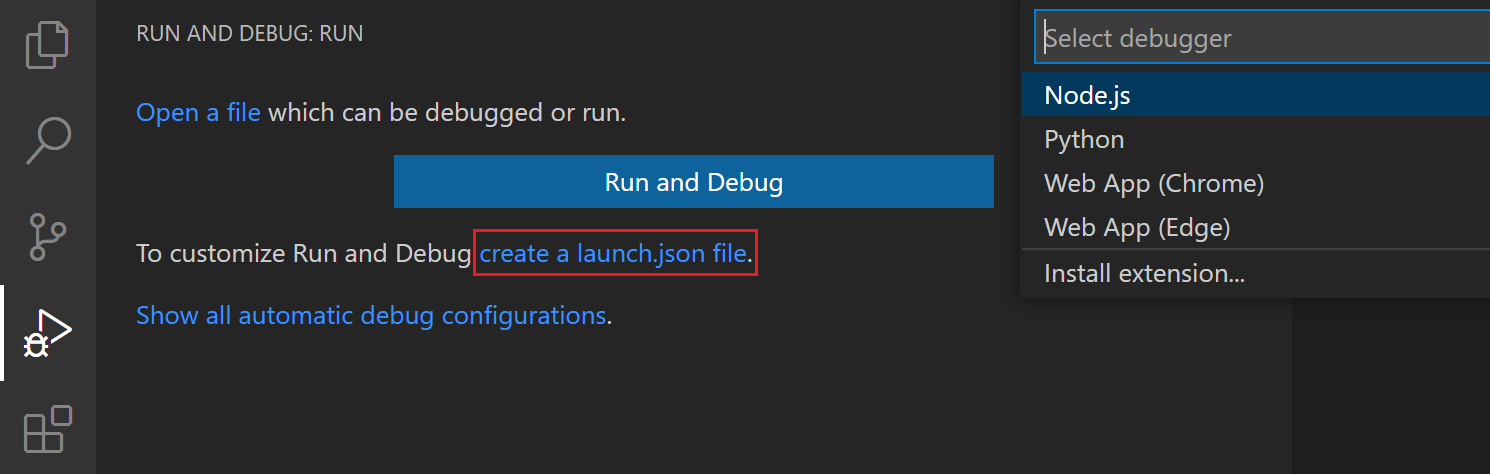Click "which can be debugged or run" text
The width and height of the screenshot is (1490, 474).
pyautogui.click(x=446, y=112)
